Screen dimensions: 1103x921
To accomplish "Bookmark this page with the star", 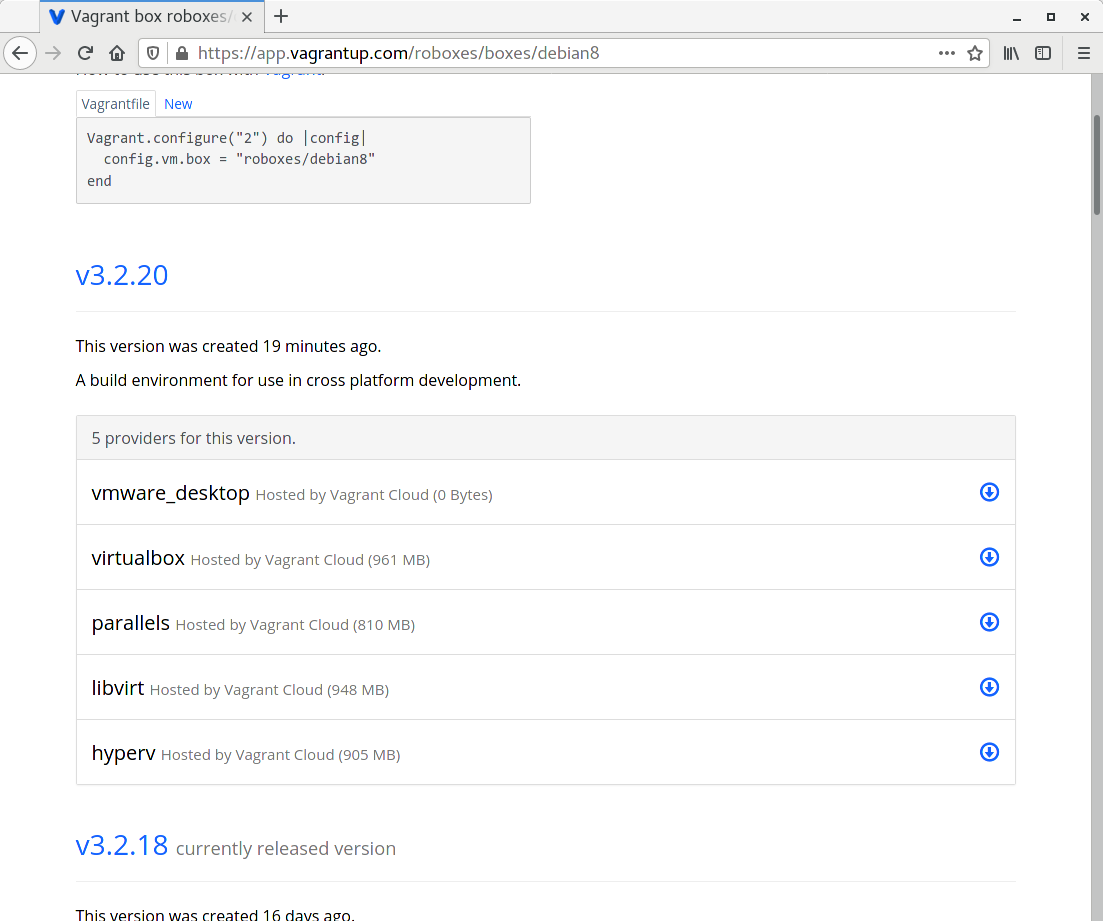I will [975, 53].
